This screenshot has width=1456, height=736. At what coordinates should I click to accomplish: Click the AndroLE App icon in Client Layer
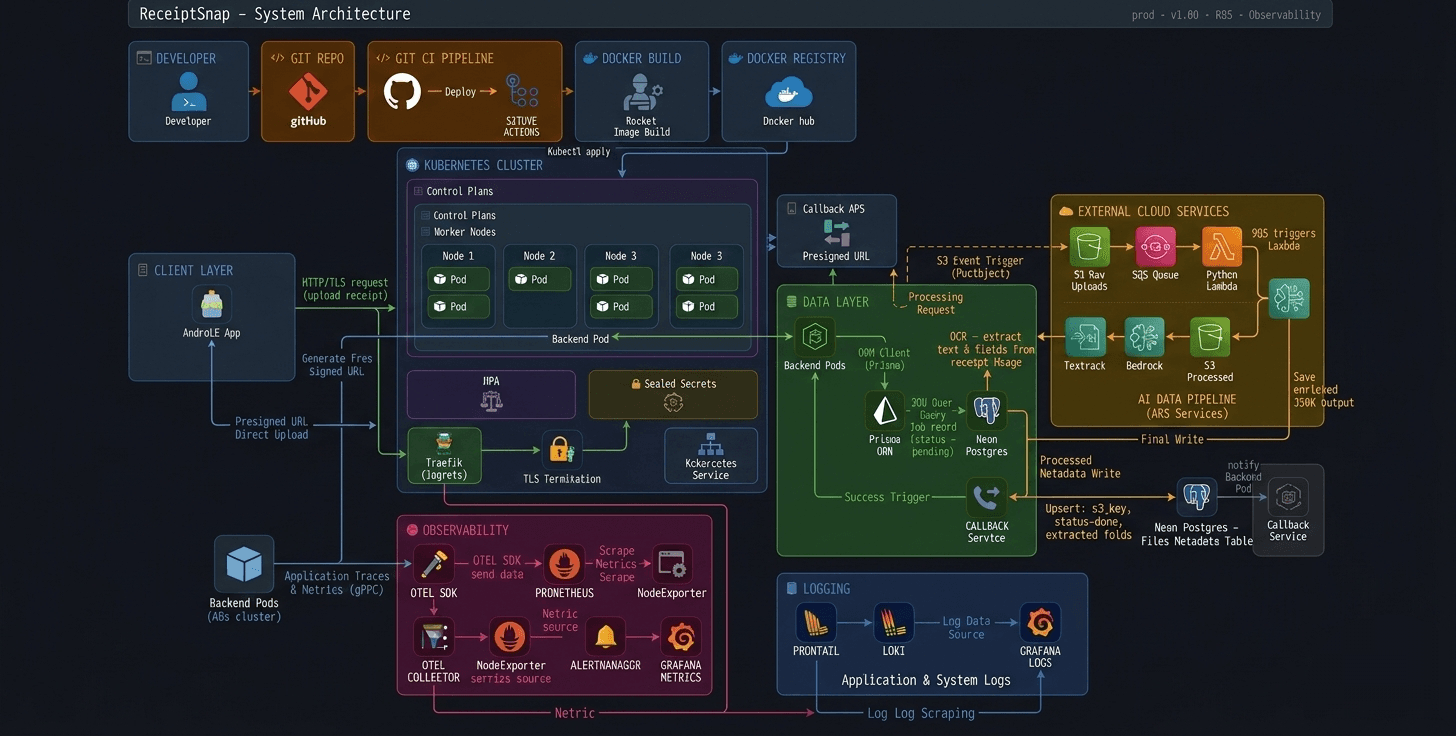[212, 304]
